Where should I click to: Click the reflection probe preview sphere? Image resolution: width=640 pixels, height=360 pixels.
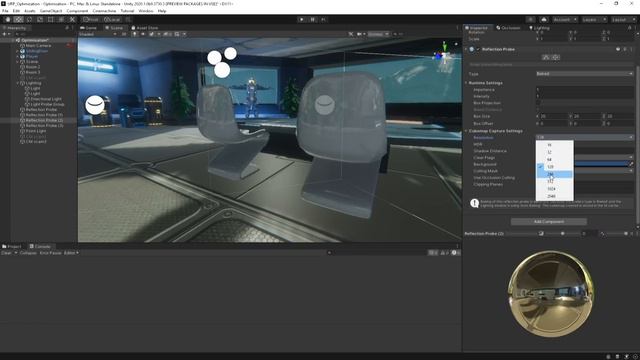tap(551, 294)
